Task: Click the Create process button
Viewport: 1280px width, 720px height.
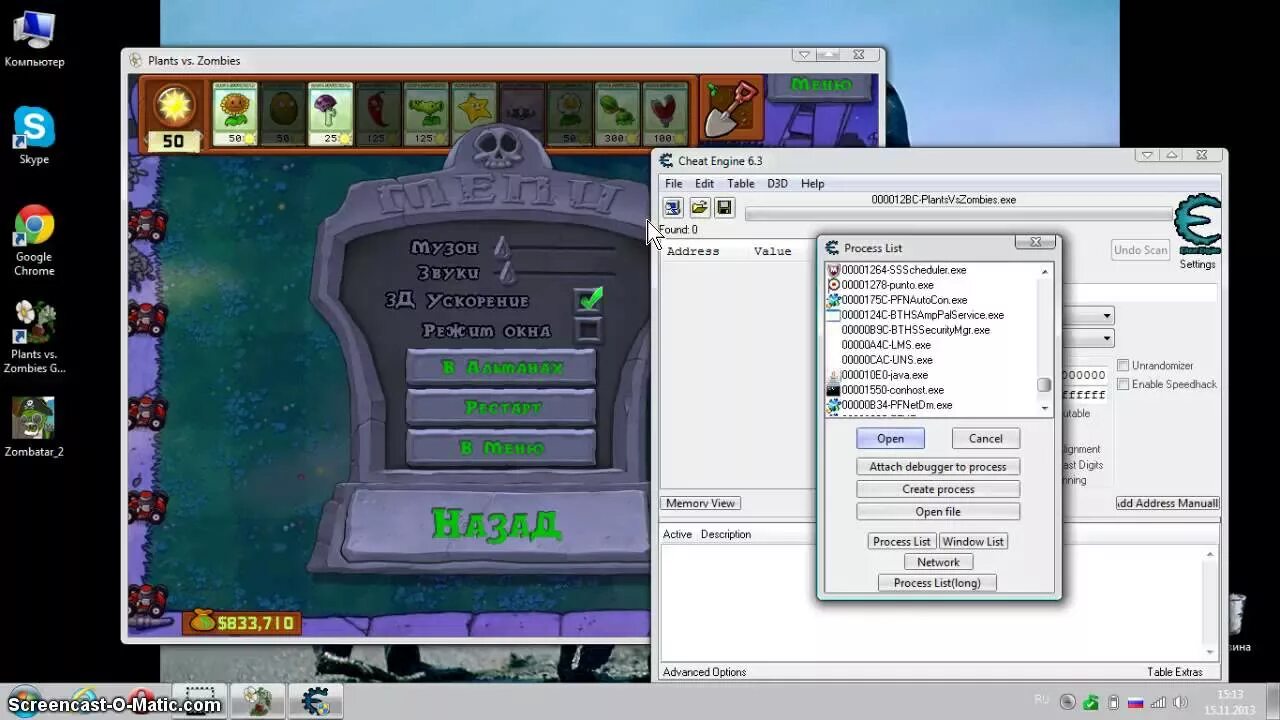Action: (938, 489)
